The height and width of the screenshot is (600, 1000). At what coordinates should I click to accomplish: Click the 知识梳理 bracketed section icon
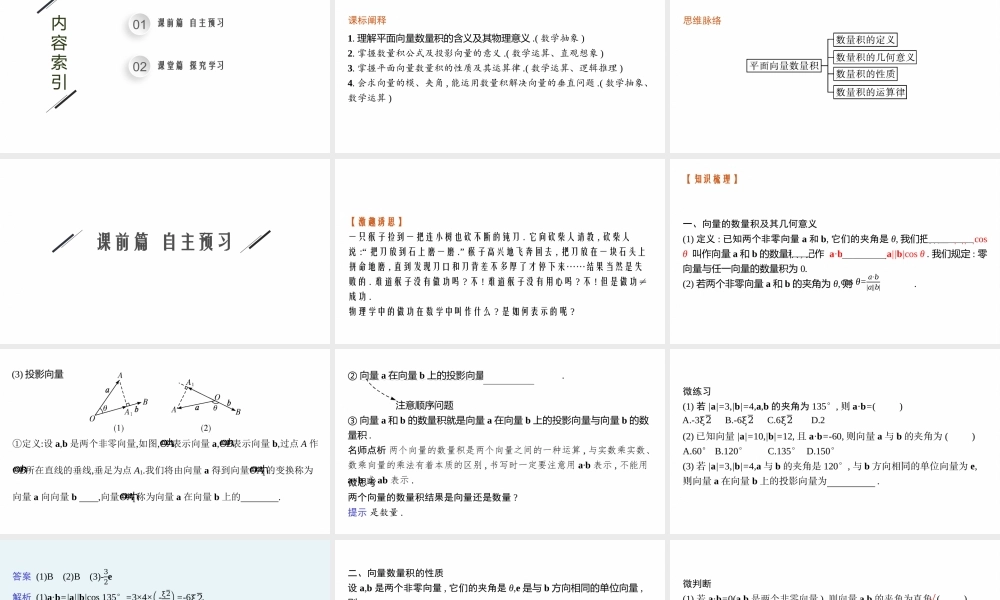[712, 178]
